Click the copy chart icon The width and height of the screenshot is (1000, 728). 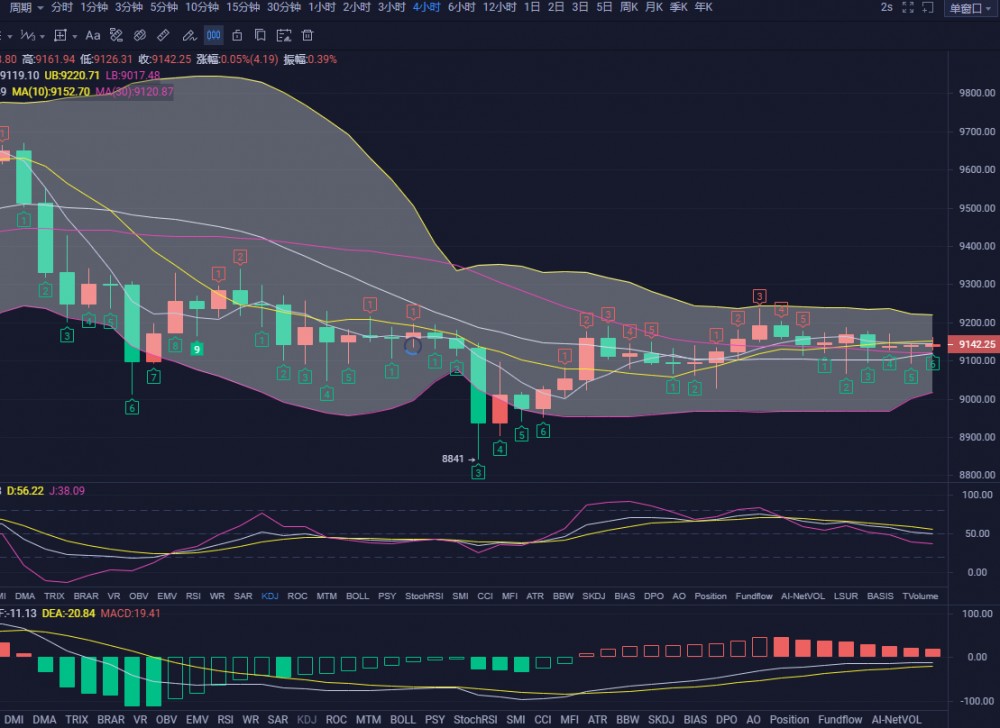(x=260, y=35)
